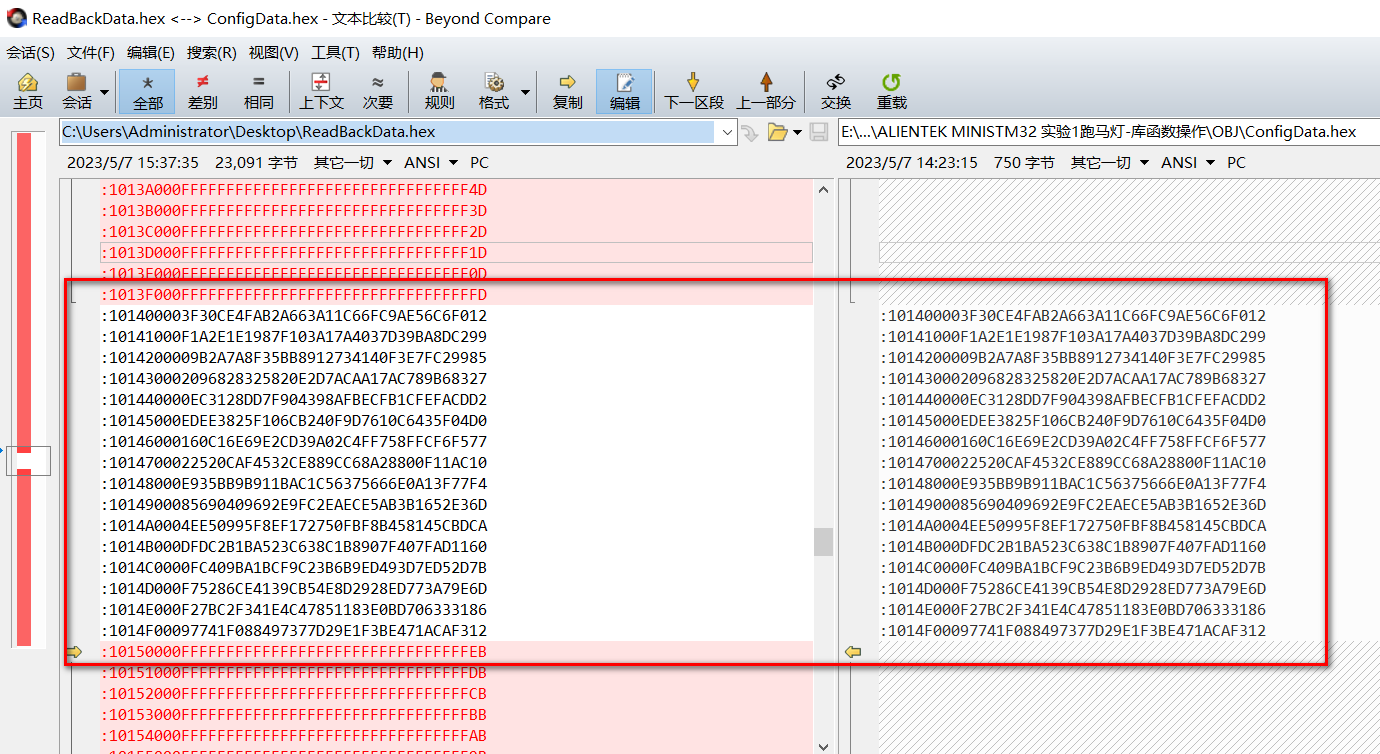Click the 格式 file format icon
Viewport: 1380px width, 754px height.
tap(493, 91)
